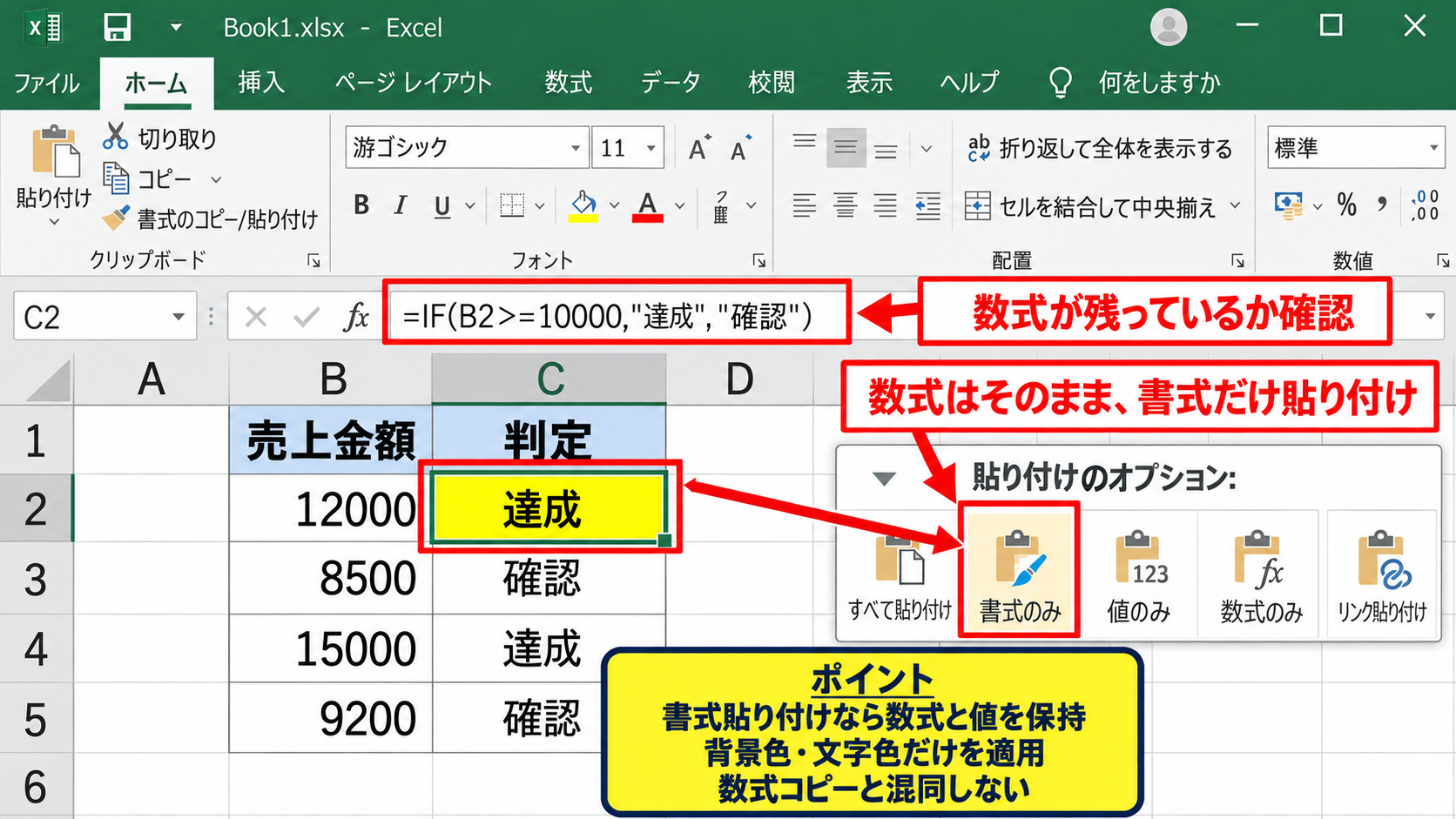Open the font size 11 dropdown
This screenshot has height=819, width=1456.
click(650, 148)
